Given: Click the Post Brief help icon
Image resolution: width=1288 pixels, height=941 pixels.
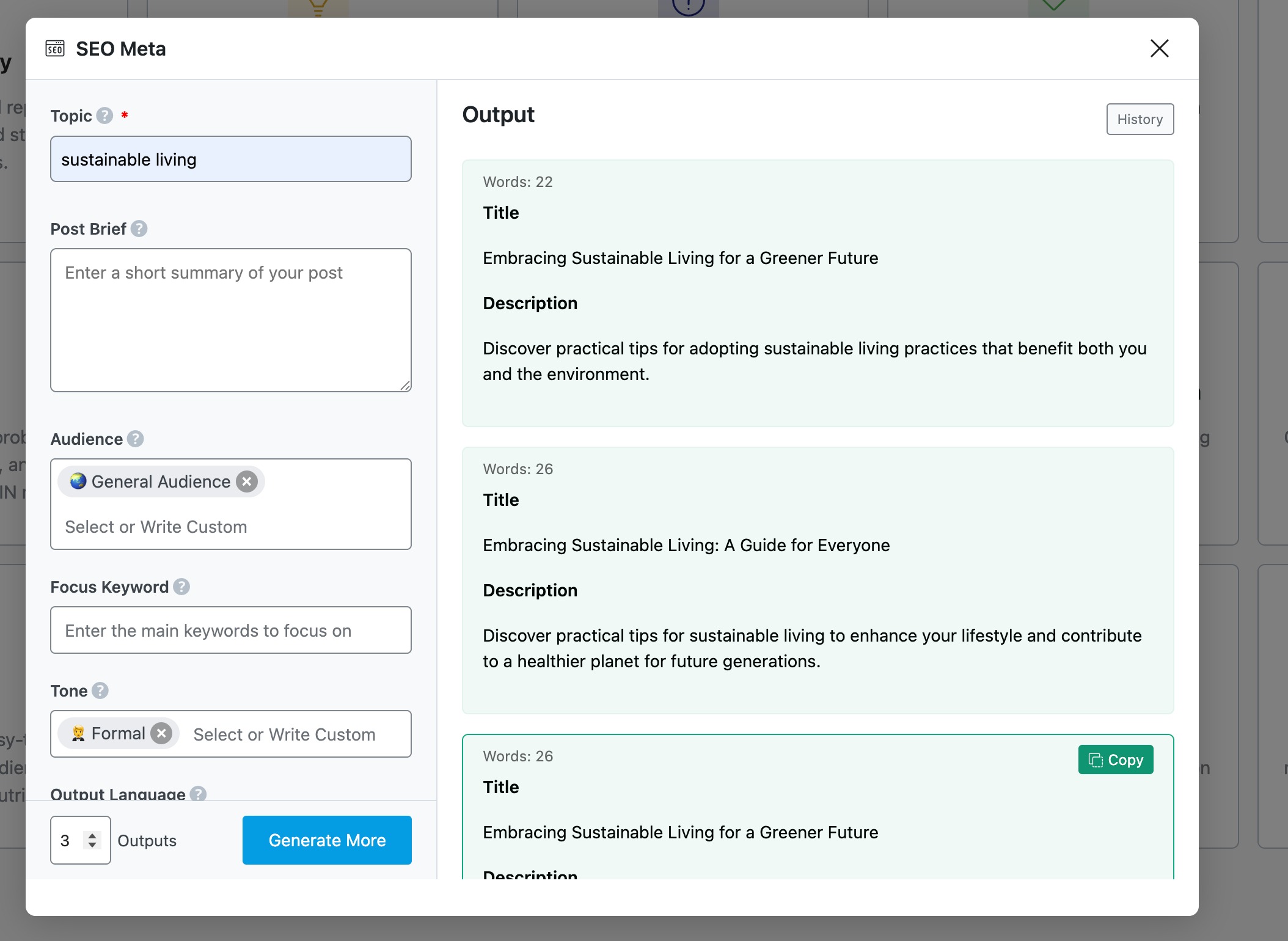Looking at the screenshot, I should coord(139,229).
